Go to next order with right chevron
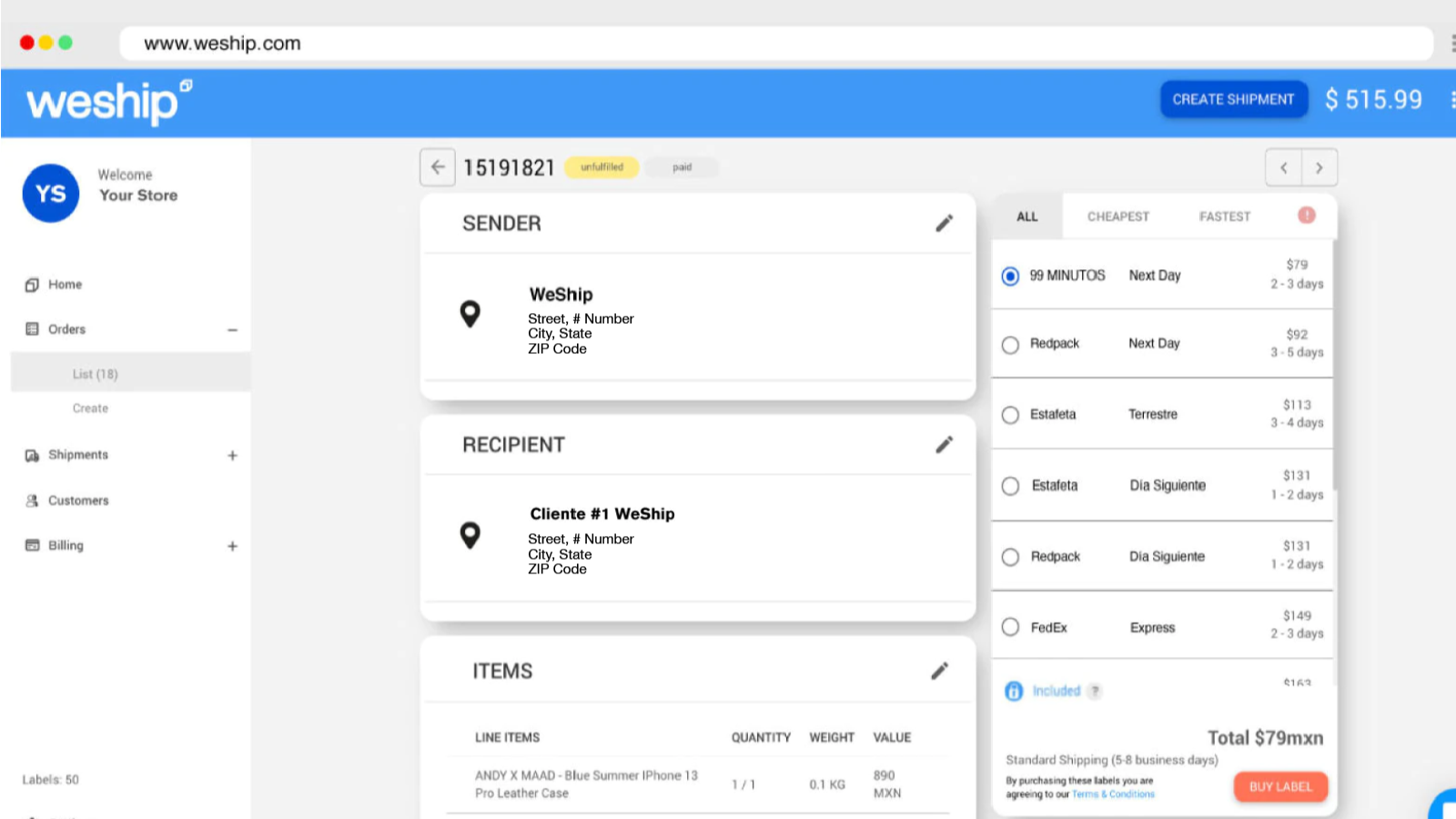This screenshot has width=1456, height=819. click(1319, 167)
